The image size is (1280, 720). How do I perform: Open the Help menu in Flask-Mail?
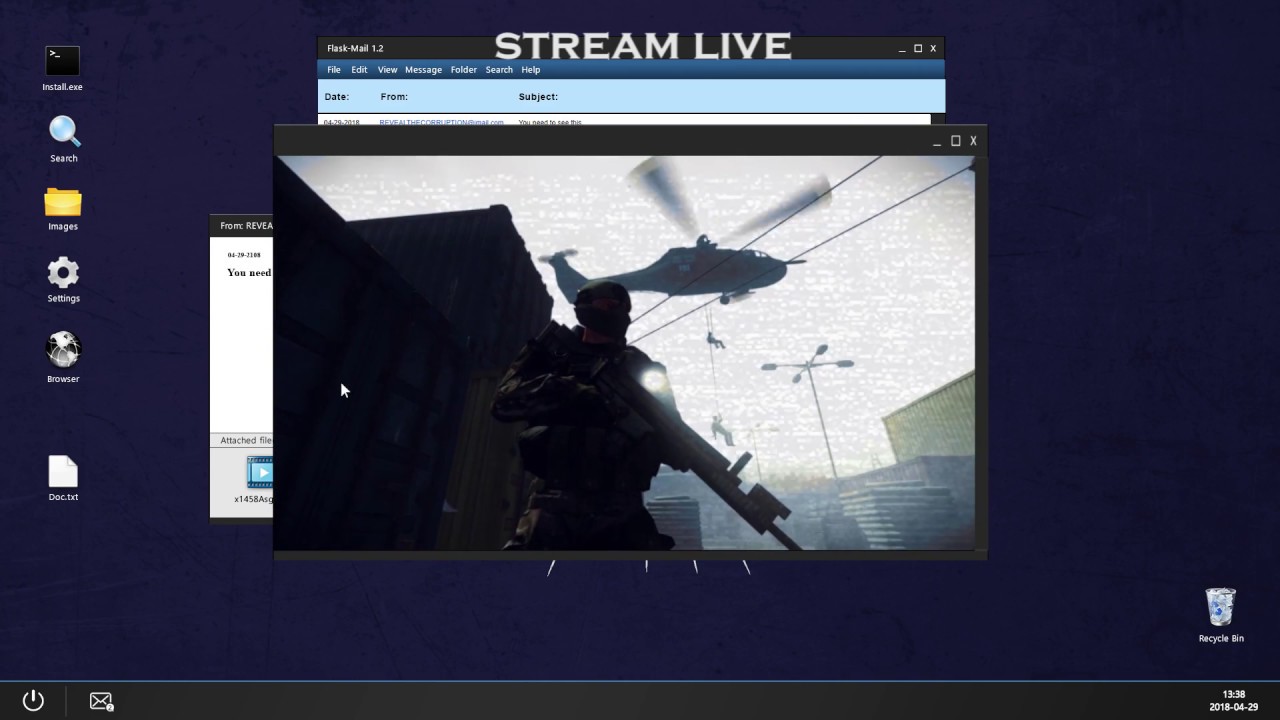click(x=531, y=70)
